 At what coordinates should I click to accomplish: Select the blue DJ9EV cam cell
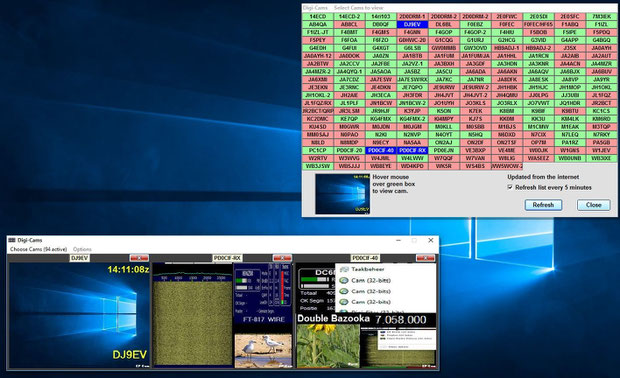click(x=412, y=24)
